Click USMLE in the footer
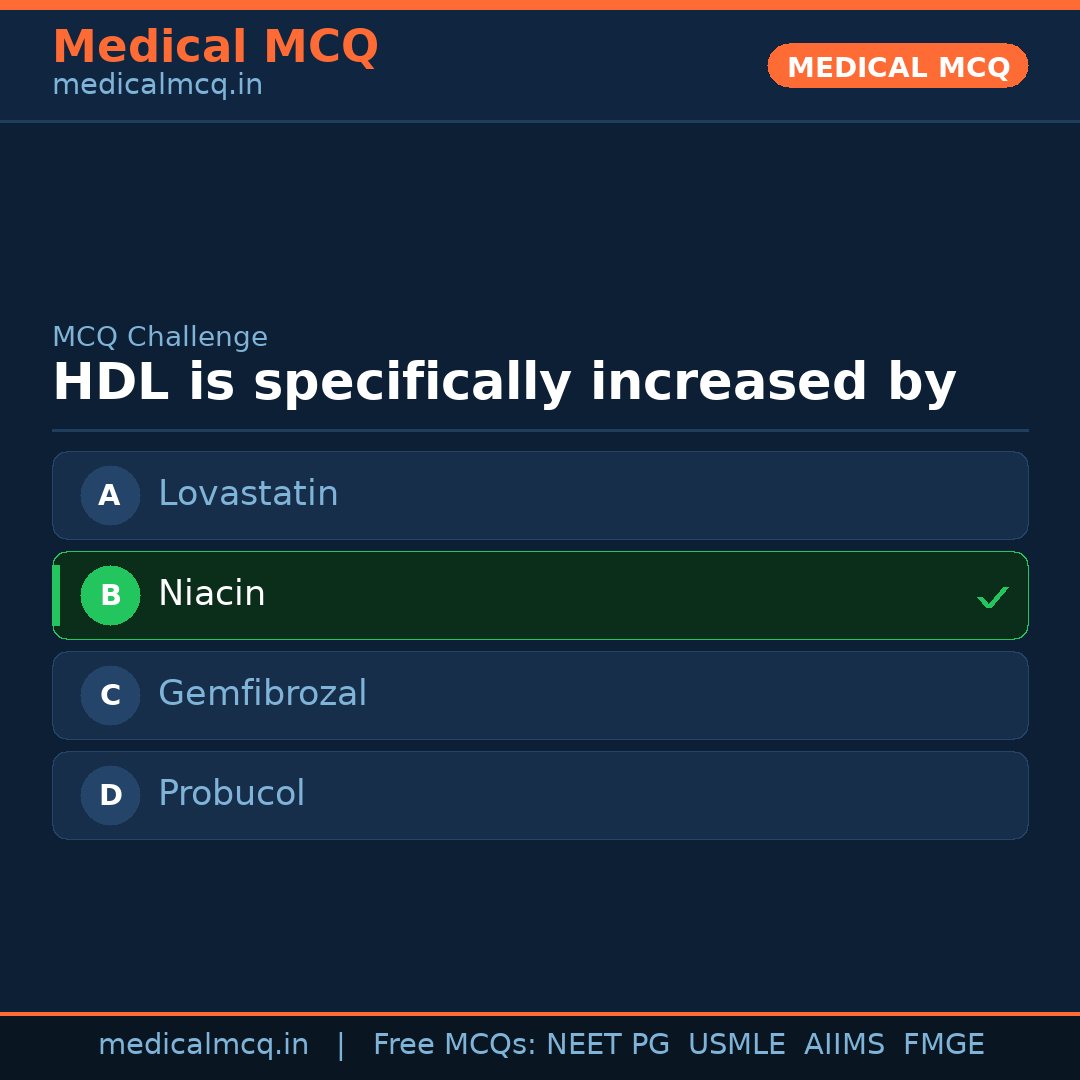The image size is (1080, 1080). [x=736, y=1045]
